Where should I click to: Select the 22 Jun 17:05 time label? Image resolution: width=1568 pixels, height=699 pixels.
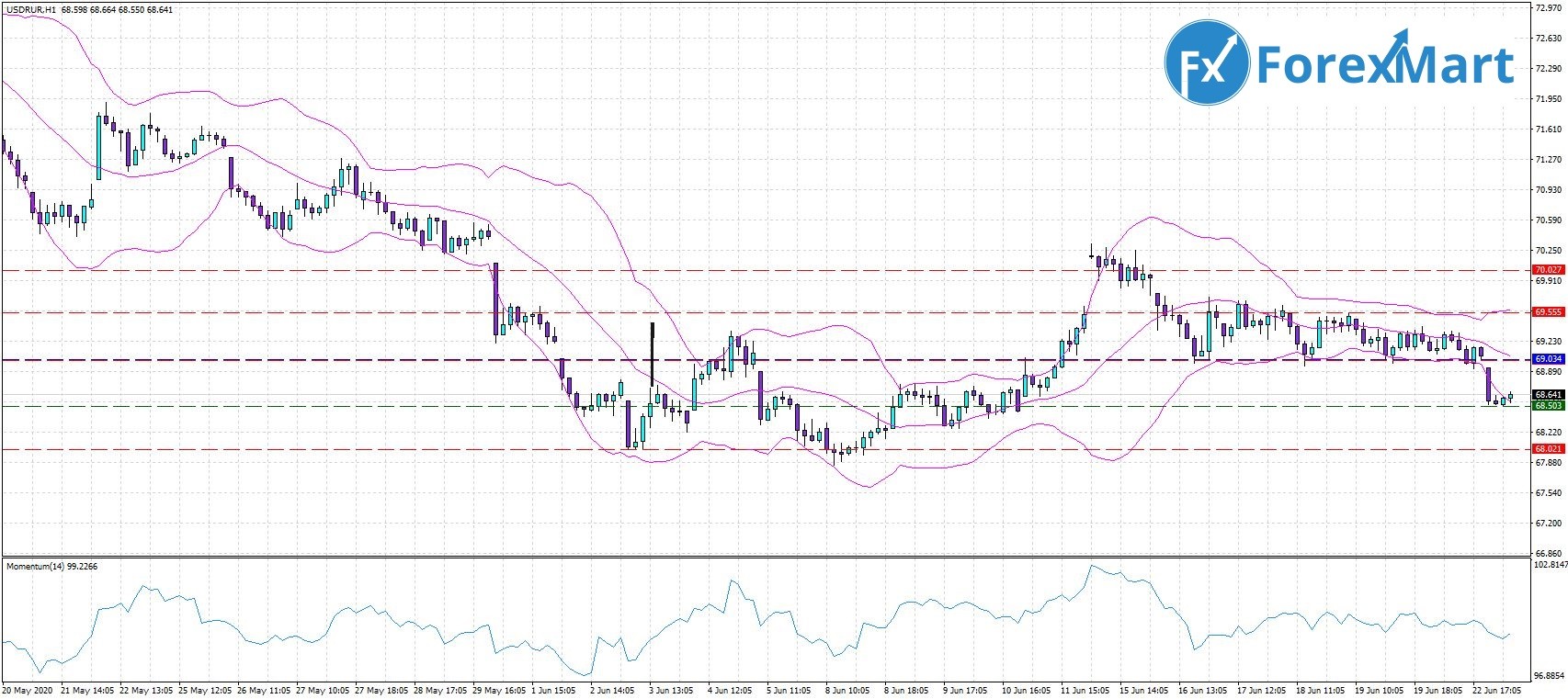tap(1494, 689)
